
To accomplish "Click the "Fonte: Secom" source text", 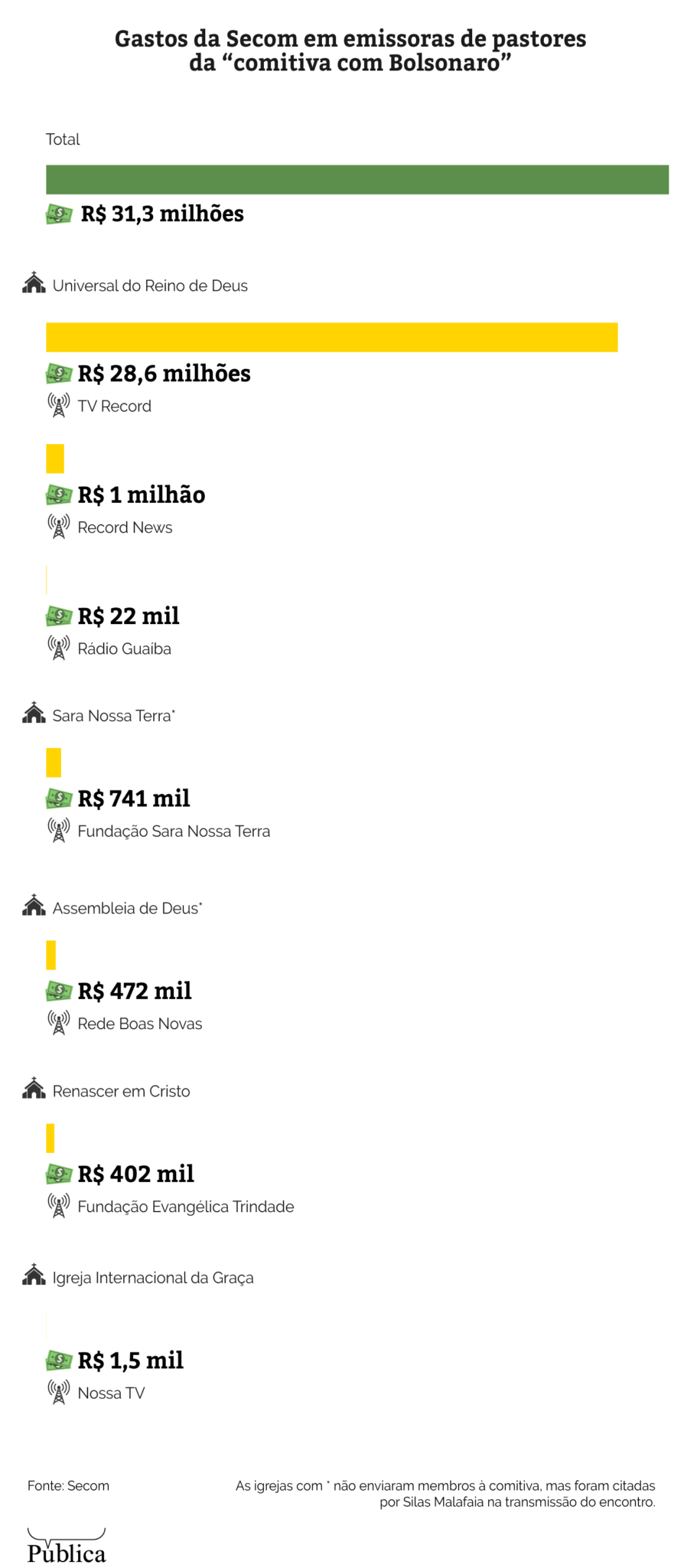I will (68, 1485).
